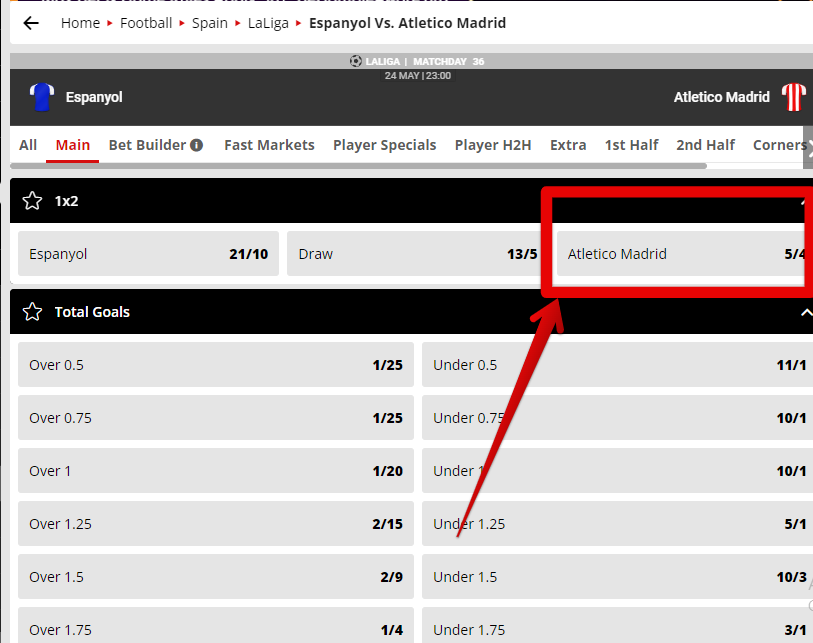Select Over 1.75 goals at 1/4
The width and height of the screenshot is (813, 643).
coord(216,625)
